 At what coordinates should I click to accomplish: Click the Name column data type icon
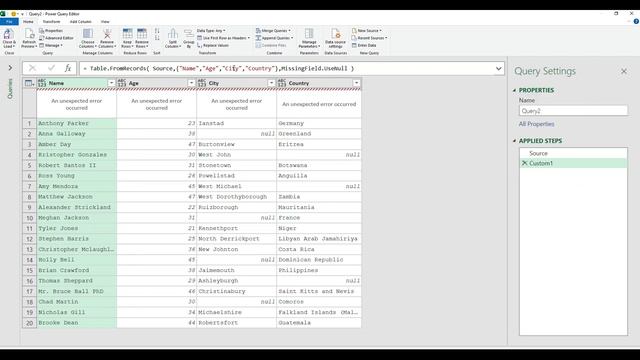click(42, 83)
